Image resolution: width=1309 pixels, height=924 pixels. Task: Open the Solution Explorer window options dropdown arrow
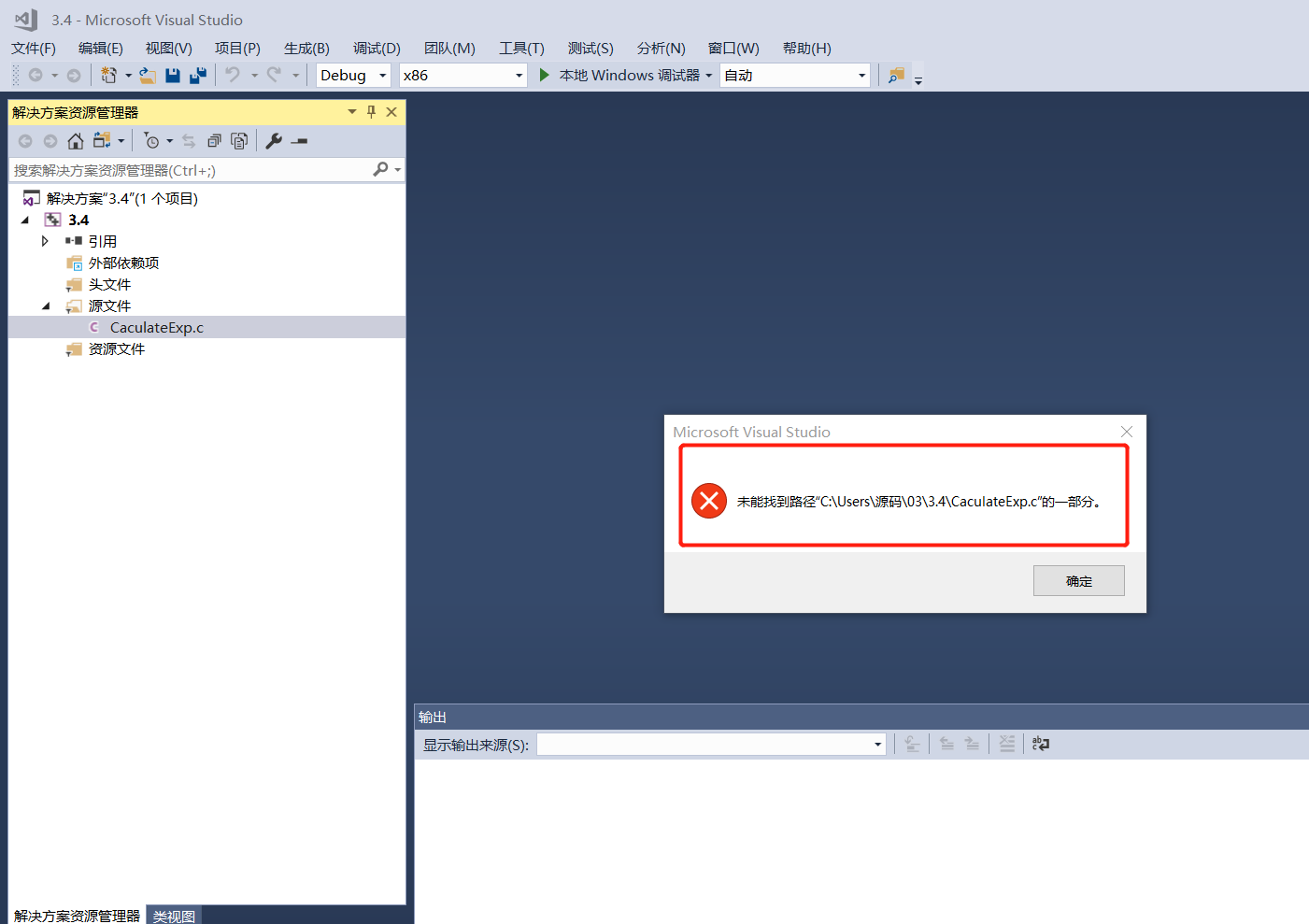(x=352, y=112)
